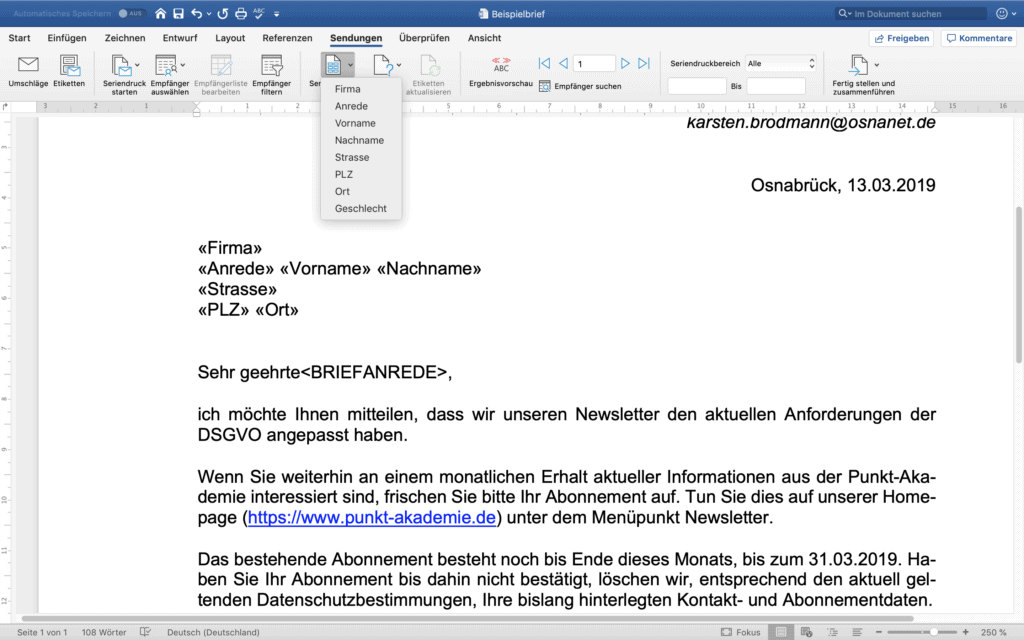Open the search options dropdown magnifier
Viewport: 1024px width, 640px height.
pos(844,13)
